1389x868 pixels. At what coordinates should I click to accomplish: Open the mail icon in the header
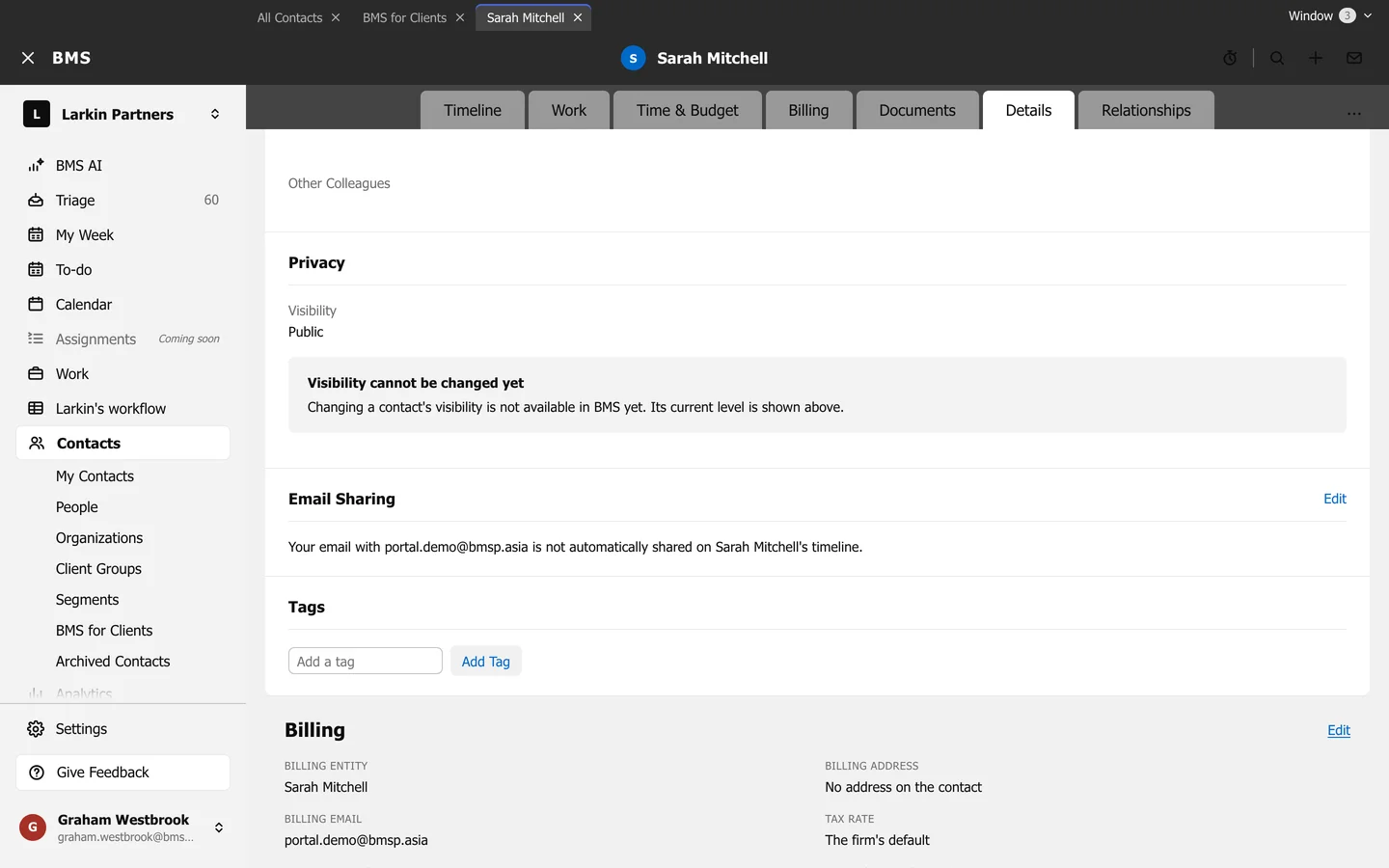pyautogui.click(x=1354, y=58)
